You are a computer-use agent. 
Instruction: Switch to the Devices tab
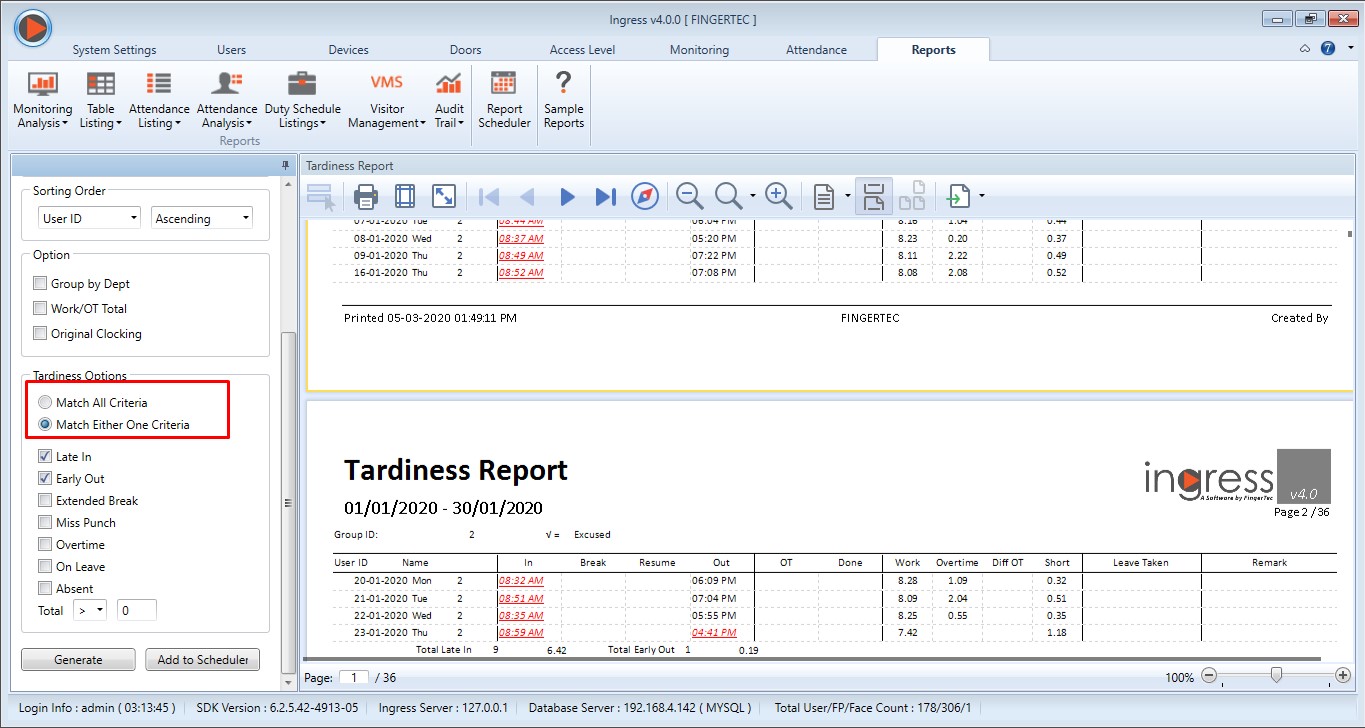(349, 50)
